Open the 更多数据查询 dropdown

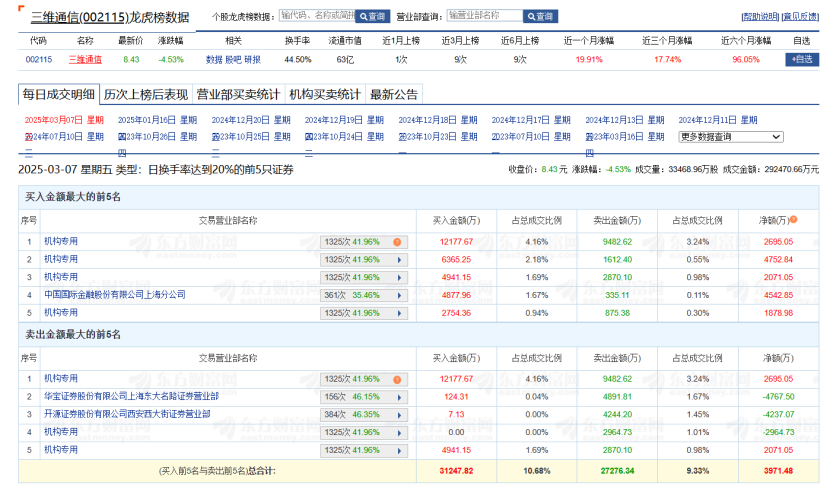point(731,137)
